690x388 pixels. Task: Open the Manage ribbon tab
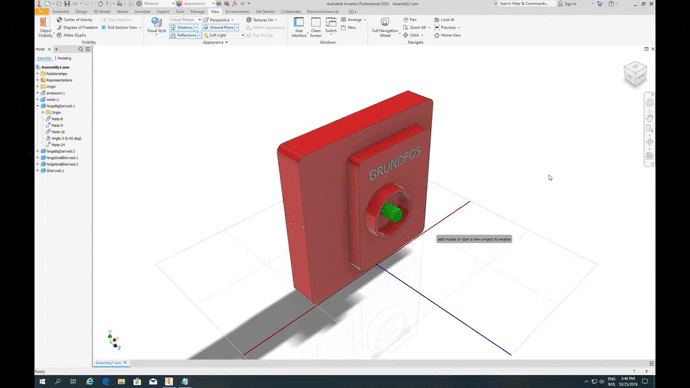click(x=197, y=11)
